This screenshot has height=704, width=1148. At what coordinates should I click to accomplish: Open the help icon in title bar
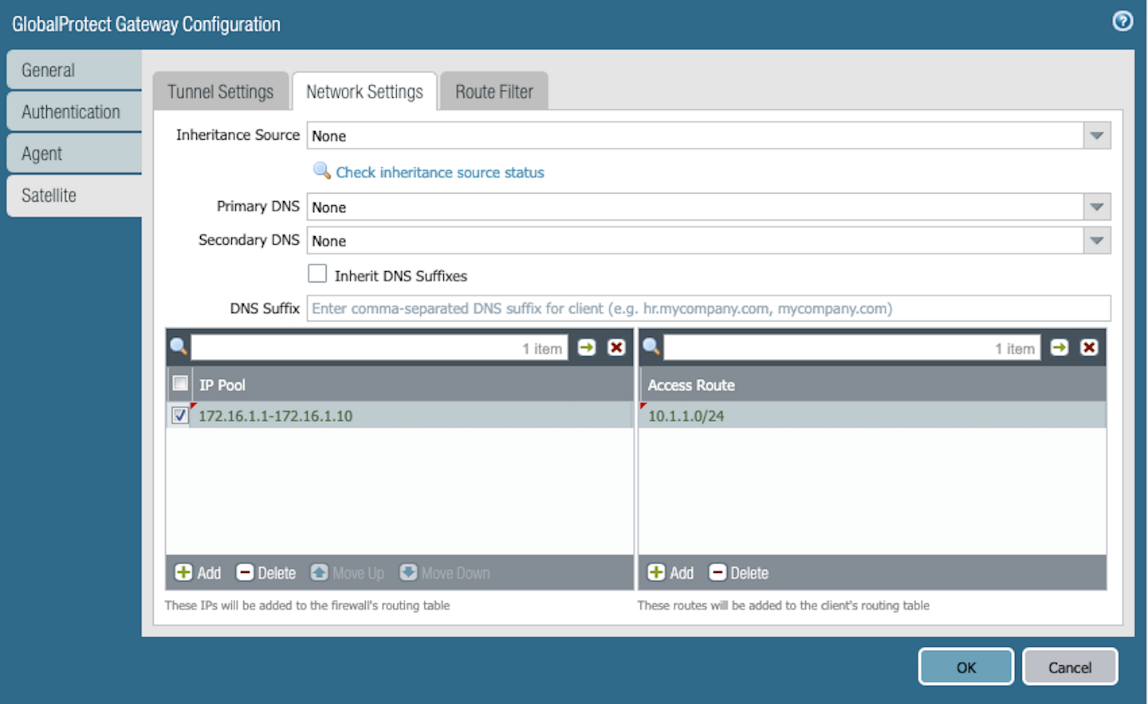click(x=1122, y=21)
